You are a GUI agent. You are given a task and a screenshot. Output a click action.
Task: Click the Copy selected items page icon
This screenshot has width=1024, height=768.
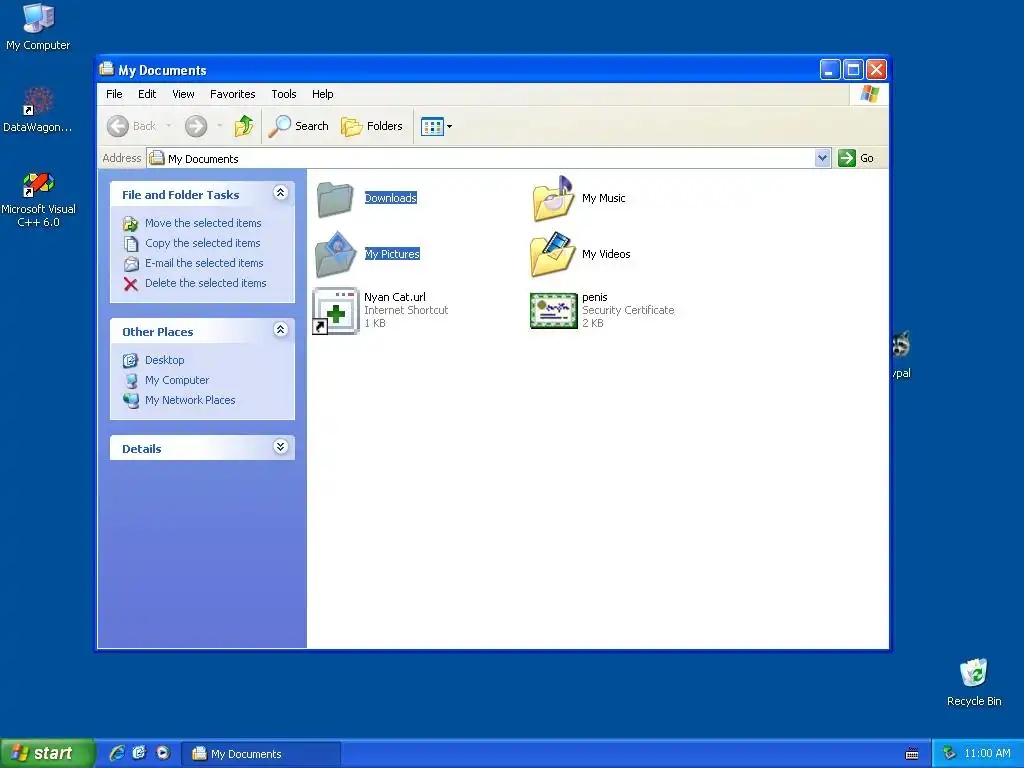pos(131,244)
